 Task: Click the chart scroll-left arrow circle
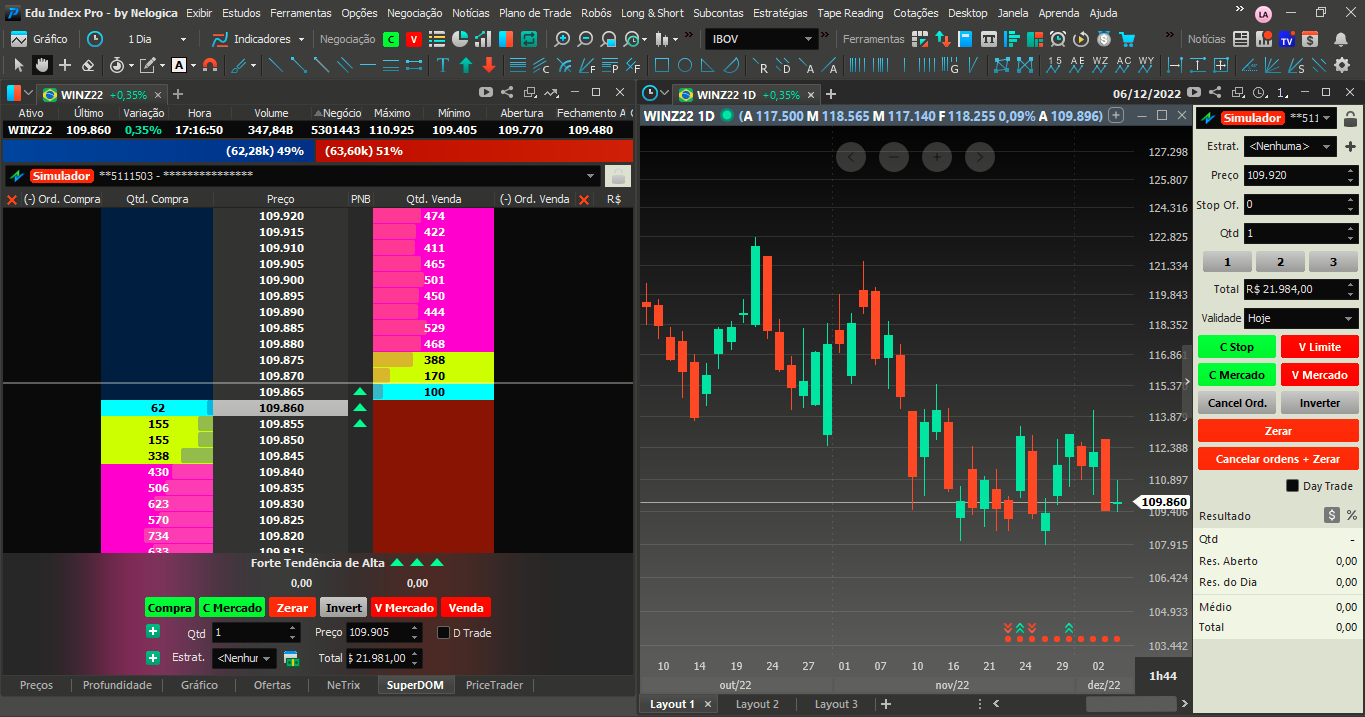[x=851, y=157]
